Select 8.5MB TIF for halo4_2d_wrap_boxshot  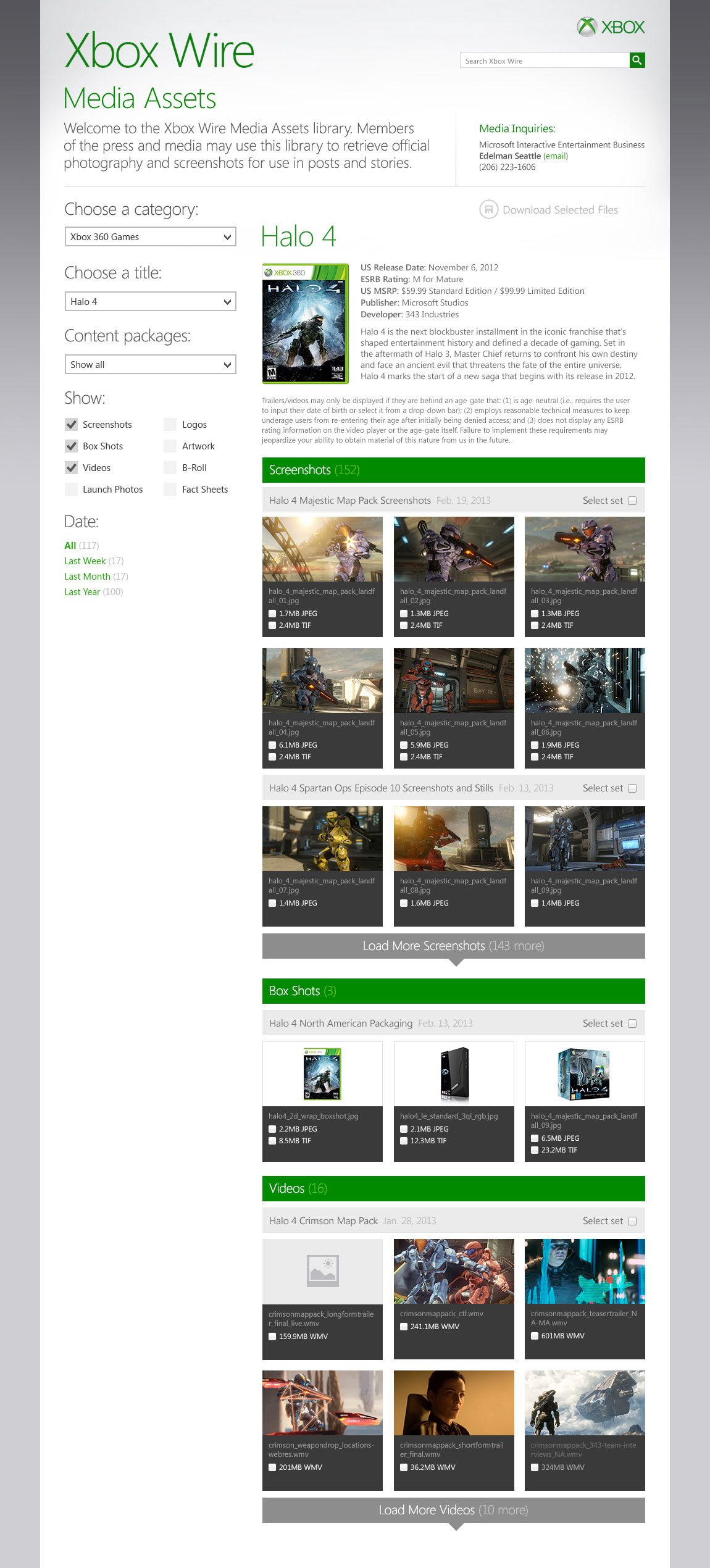click(x=272, y=1141)
